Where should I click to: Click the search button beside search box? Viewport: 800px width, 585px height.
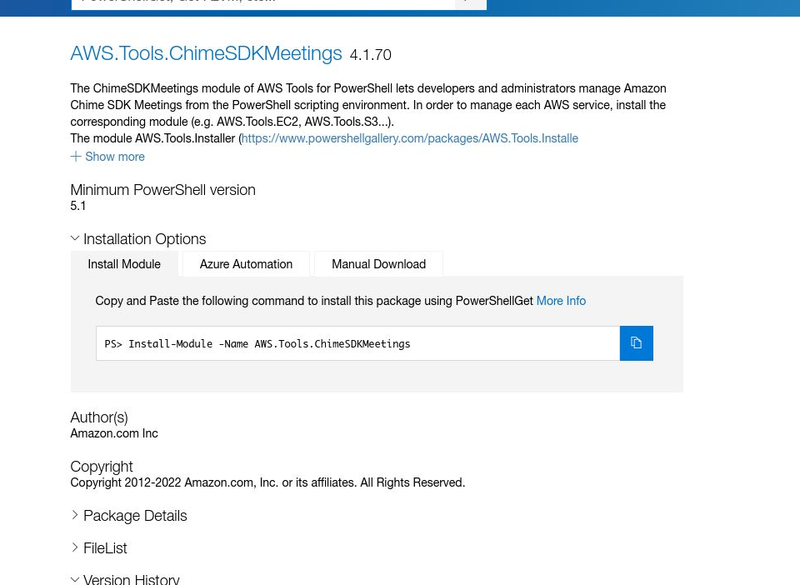[x=470, y=4]
